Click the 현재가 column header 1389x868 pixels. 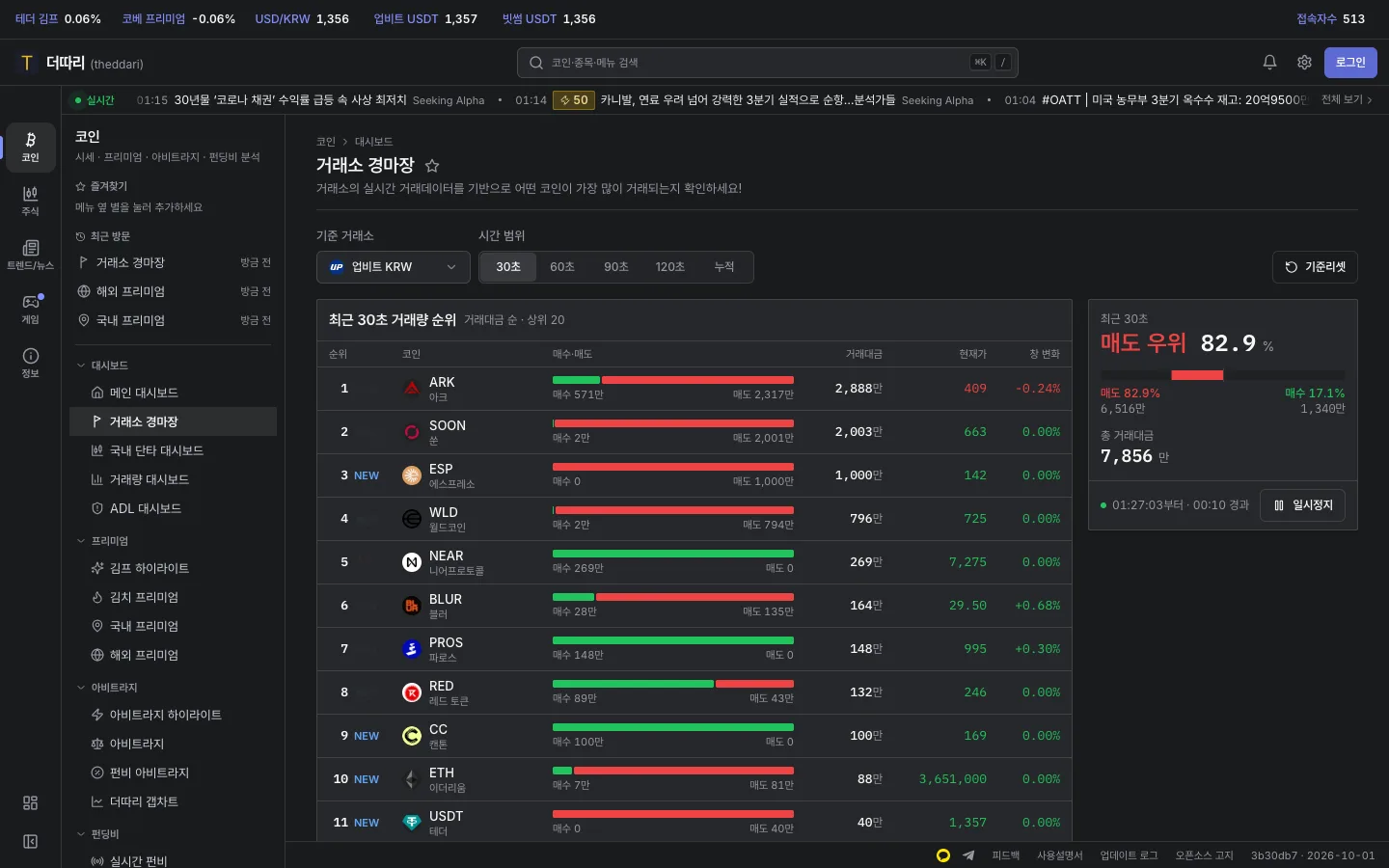click(x=972, y=354)
